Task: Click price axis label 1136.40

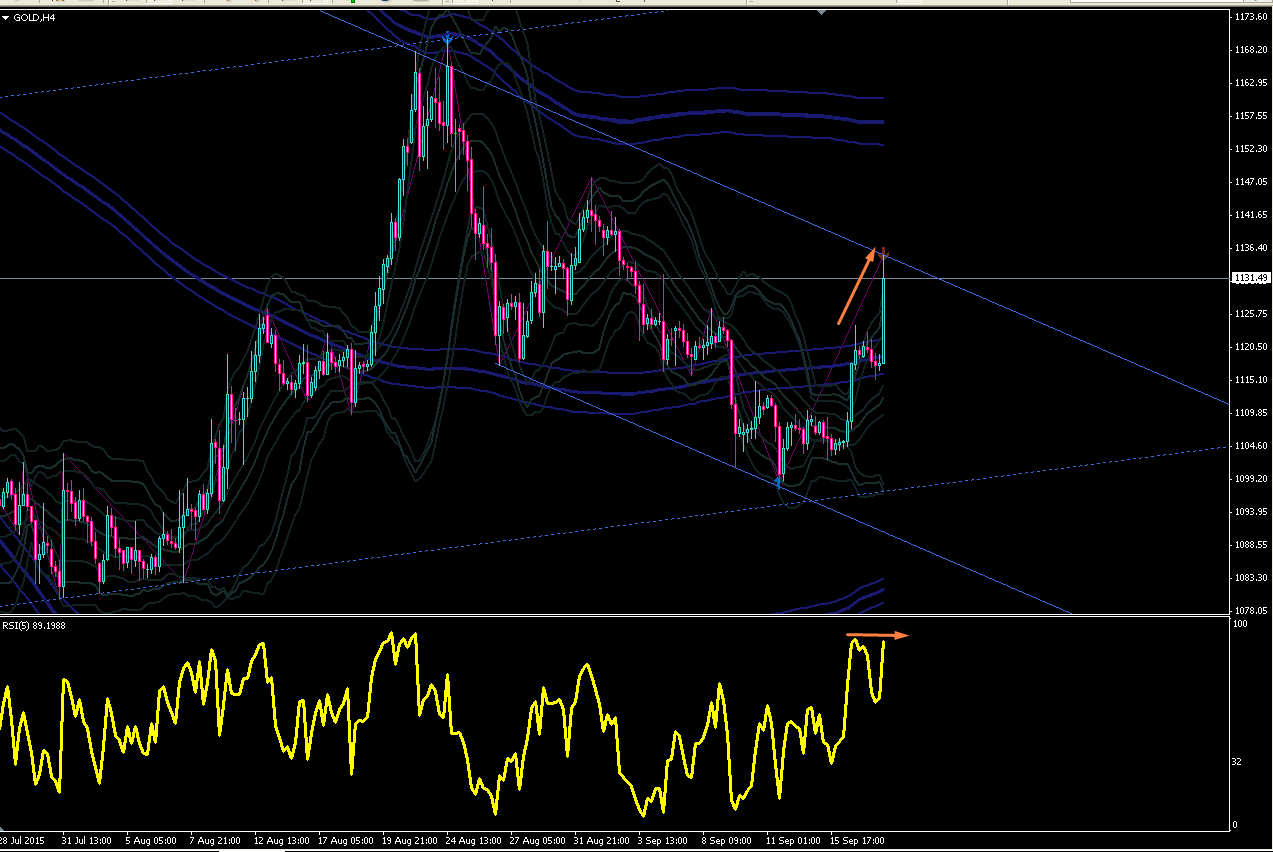Action: pyautogui.click(x=1251, y=248)
